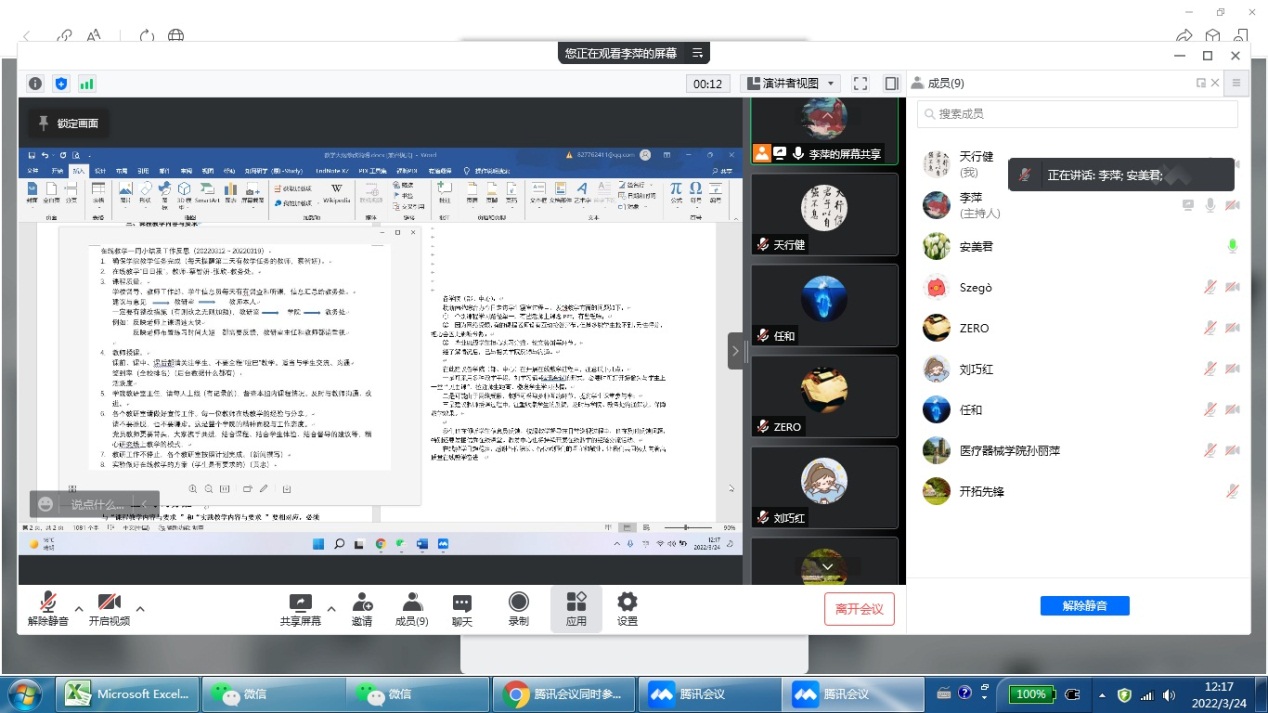Open the Chat (聊天) panel

point(461,603)
